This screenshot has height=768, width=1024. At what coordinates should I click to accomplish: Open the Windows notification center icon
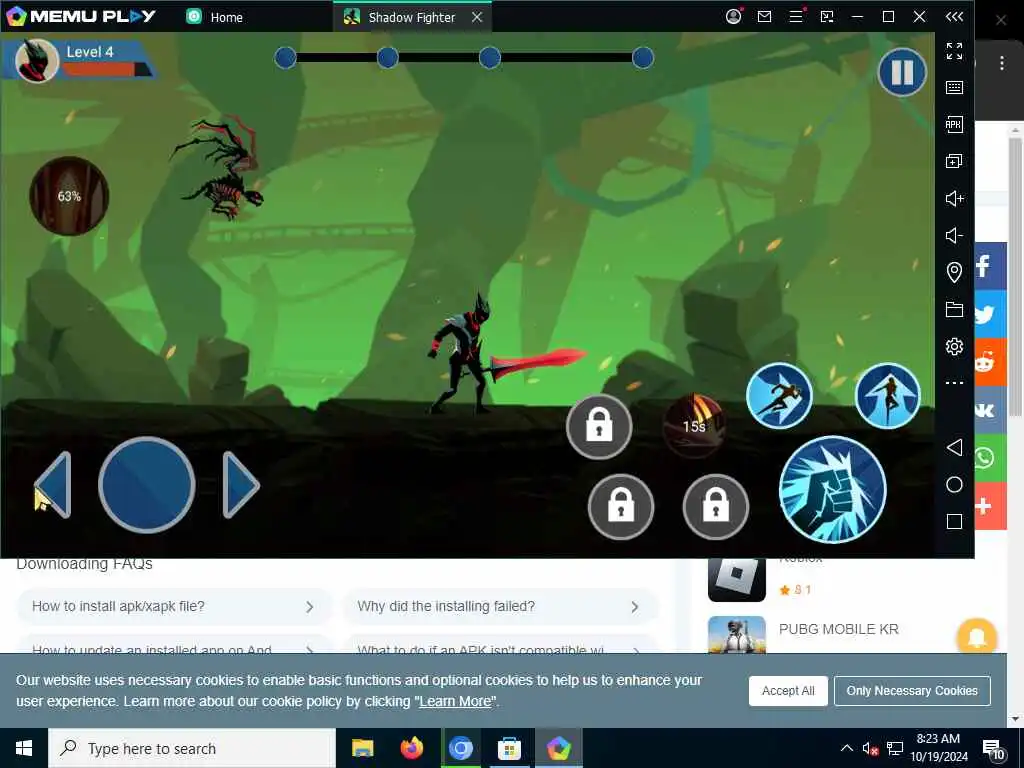(x=993, y=749)
